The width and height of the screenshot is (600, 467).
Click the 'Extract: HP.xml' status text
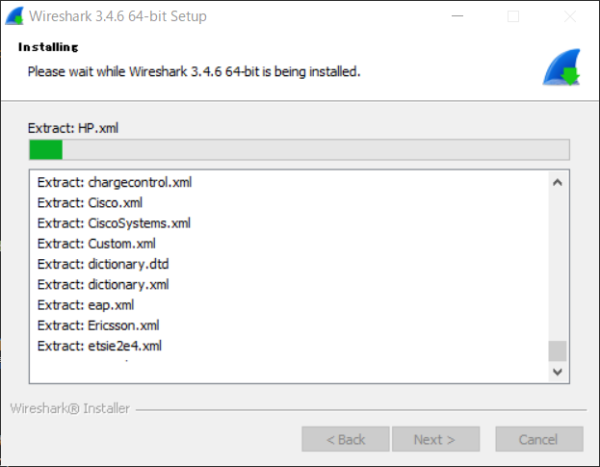click(x=73, y=128)
